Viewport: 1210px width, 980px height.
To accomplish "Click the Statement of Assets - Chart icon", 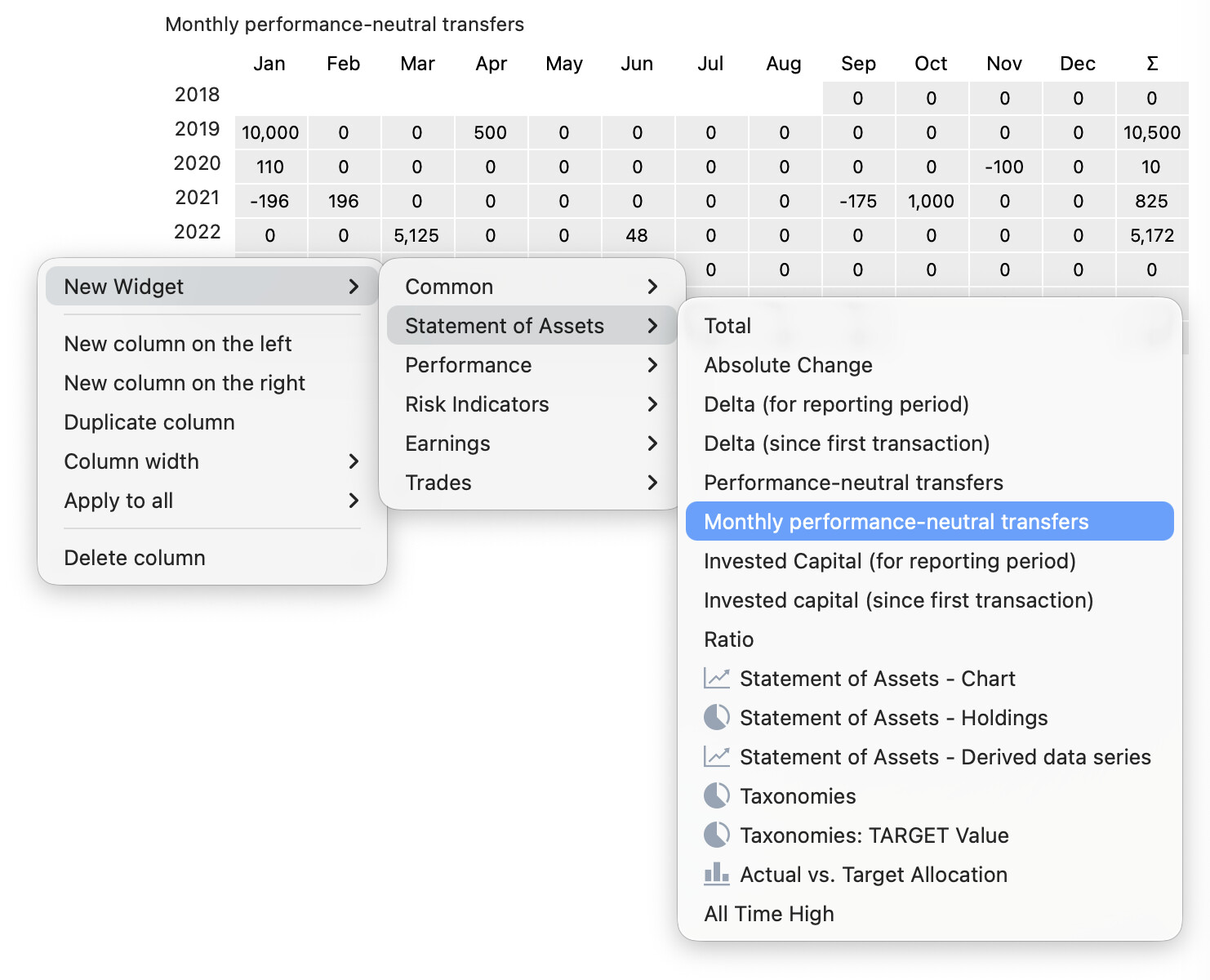I will pyautogui.click(x=716, y=679).
